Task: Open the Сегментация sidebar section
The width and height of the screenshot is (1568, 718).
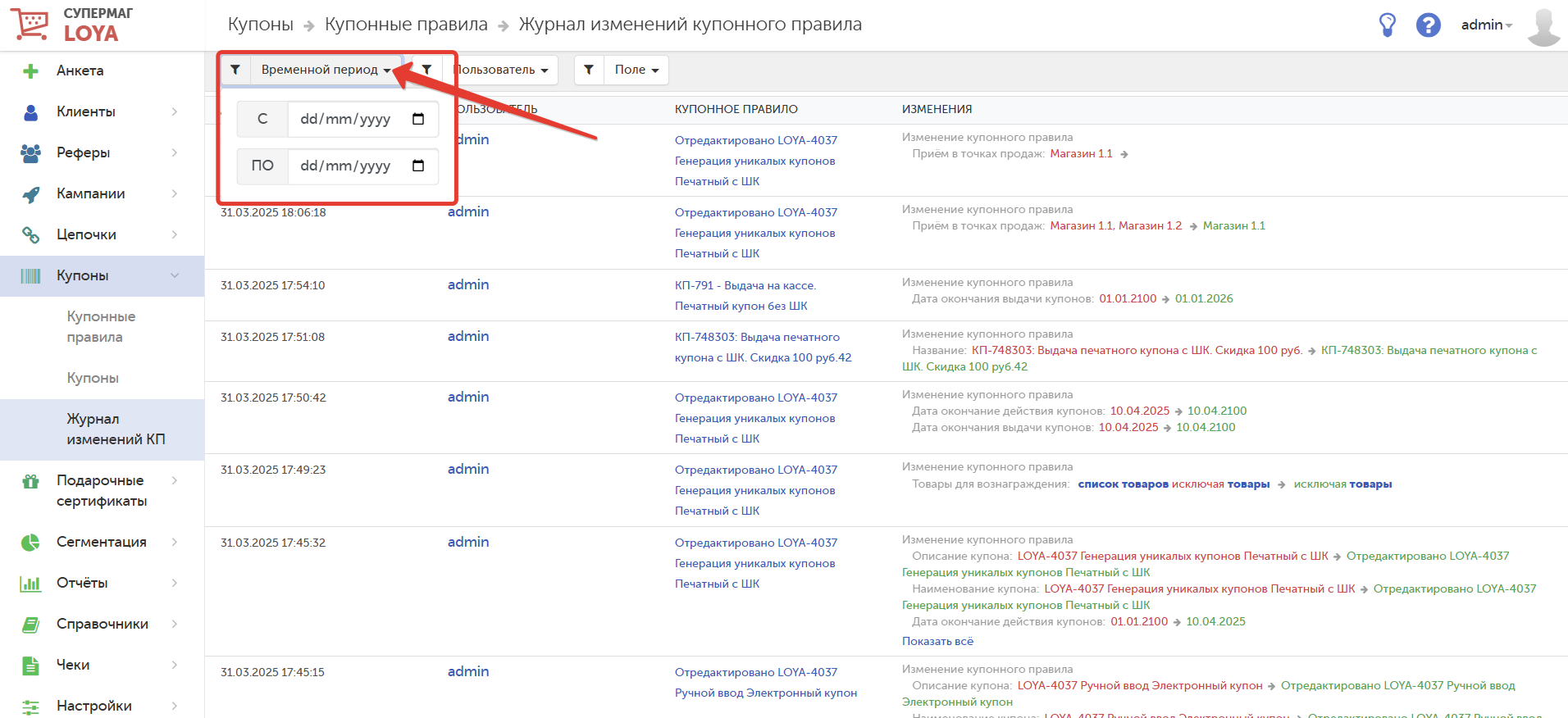Action: (x=102, y=542)
